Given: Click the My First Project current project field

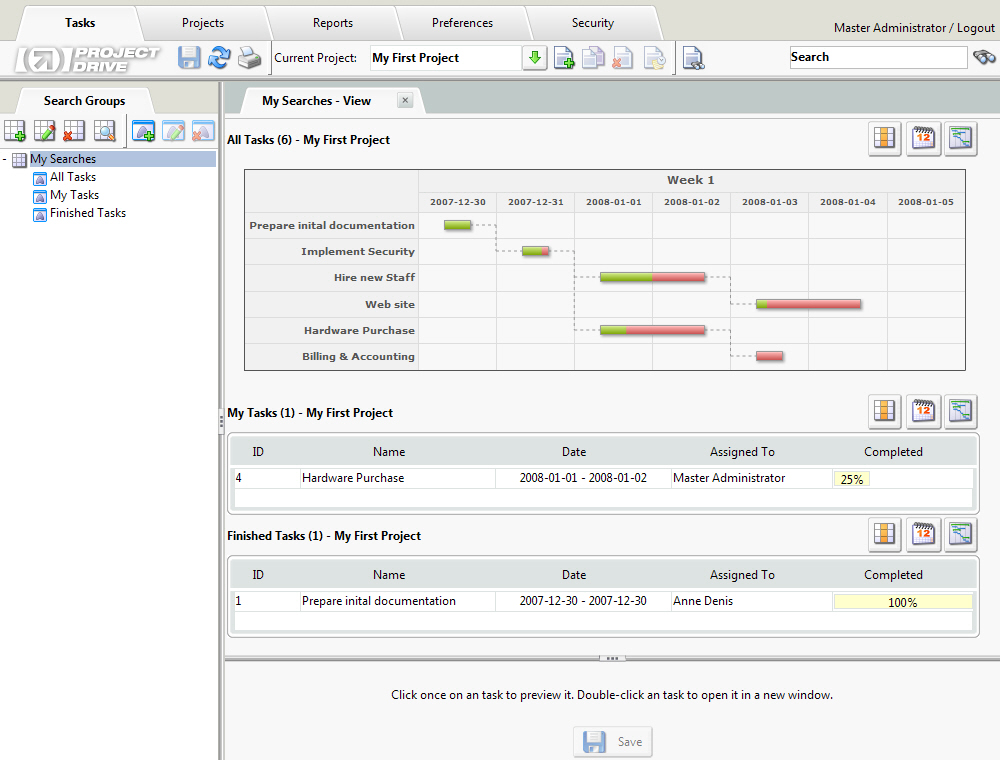Looking at the screenshot, I should coord(445,58).
